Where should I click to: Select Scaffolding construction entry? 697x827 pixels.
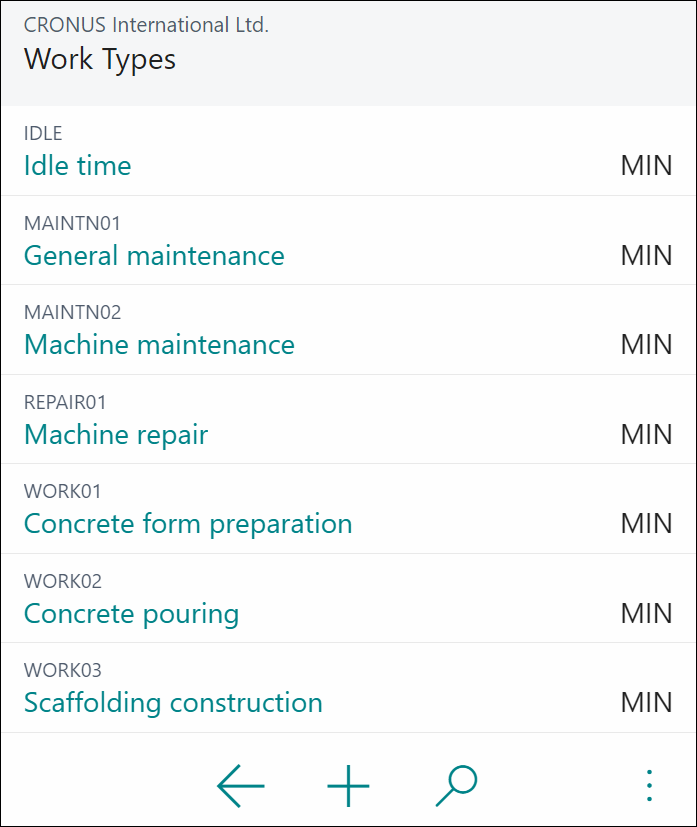(x=173, y=703)
